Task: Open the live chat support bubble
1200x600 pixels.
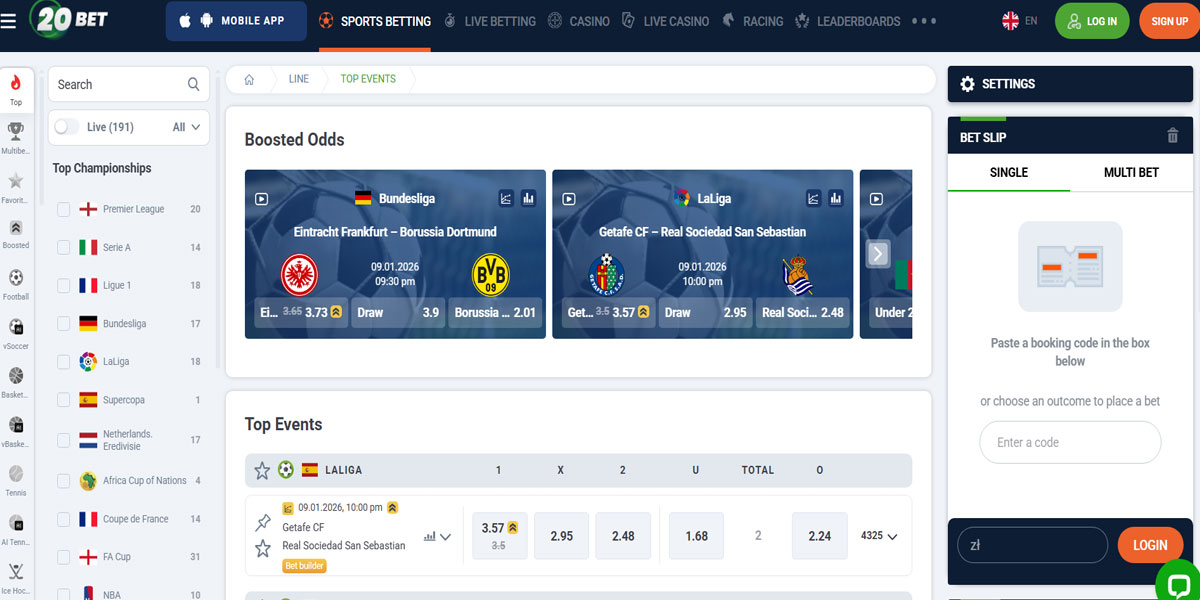Action: [1177, 584]
